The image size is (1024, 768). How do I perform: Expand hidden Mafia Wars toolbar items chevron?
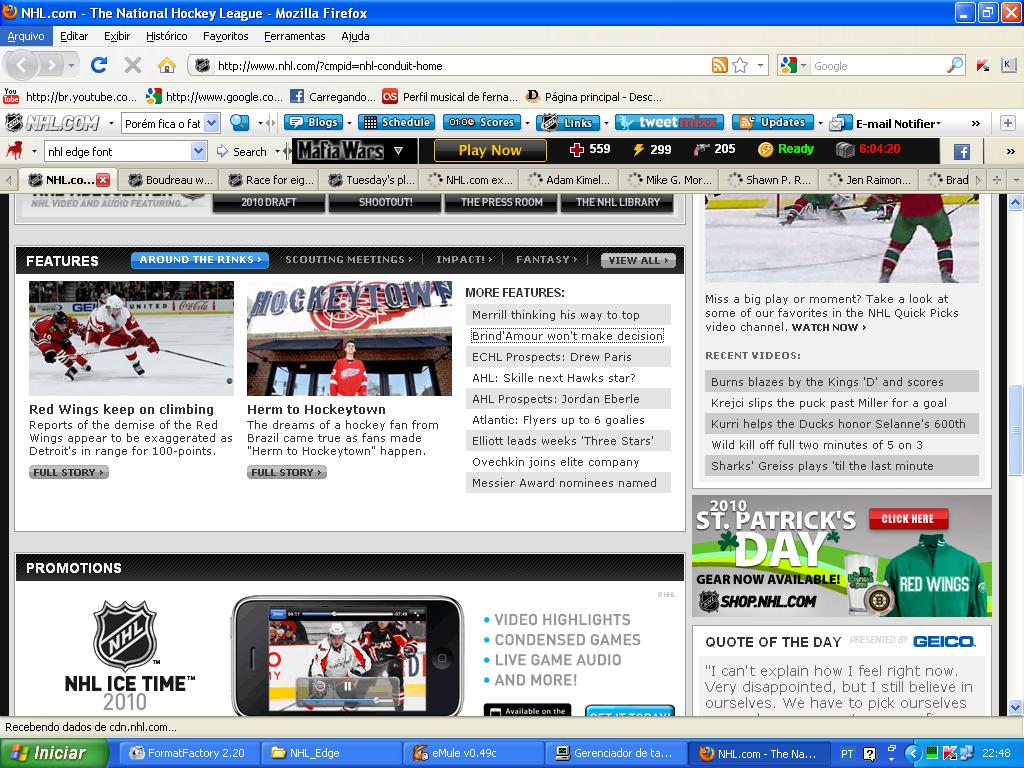[x=1010, y=152]
